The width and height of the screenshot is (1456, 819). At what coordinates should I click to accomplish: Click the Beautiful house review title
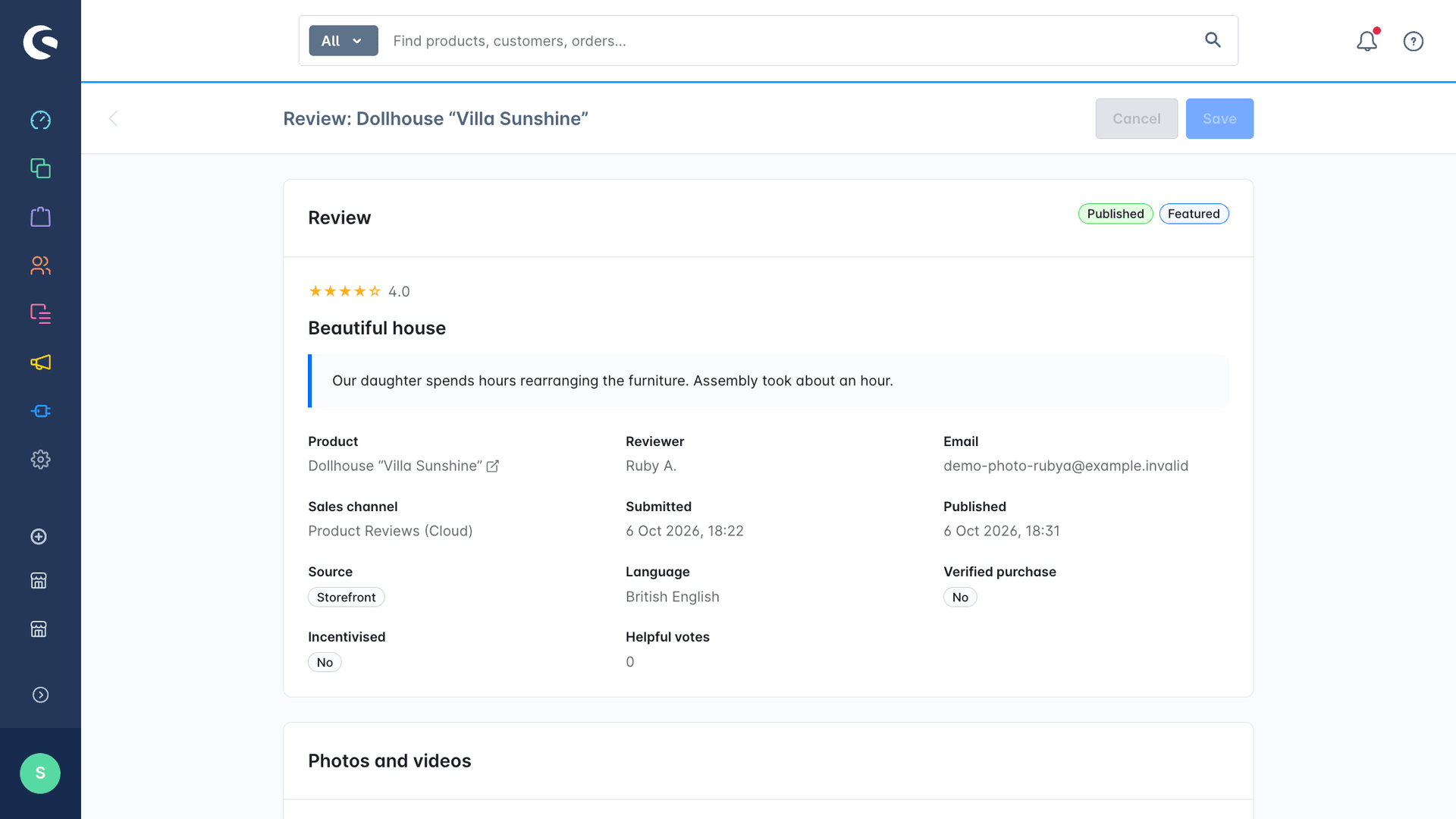click(377, 328)
